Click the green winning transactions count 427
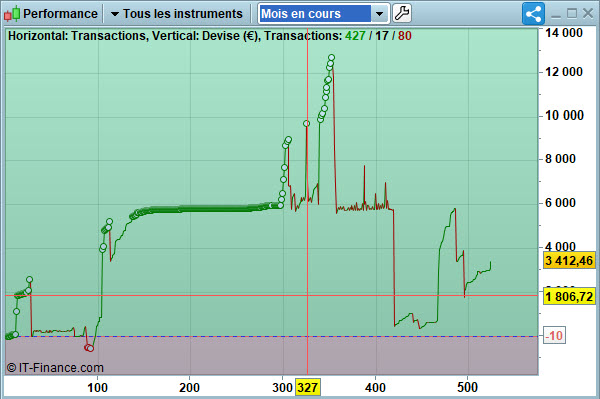Screen dimensions: 600x399 click(355, 36)
